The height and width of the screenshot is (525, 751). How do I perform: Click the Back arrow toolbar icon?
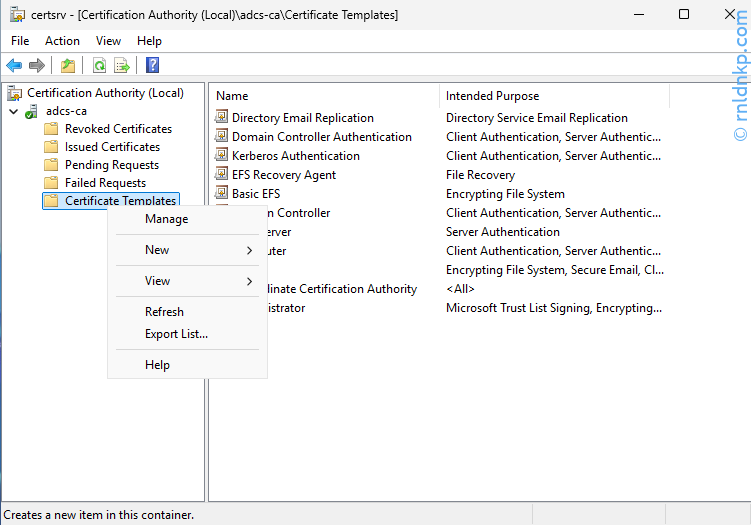[x=14, y=66]
